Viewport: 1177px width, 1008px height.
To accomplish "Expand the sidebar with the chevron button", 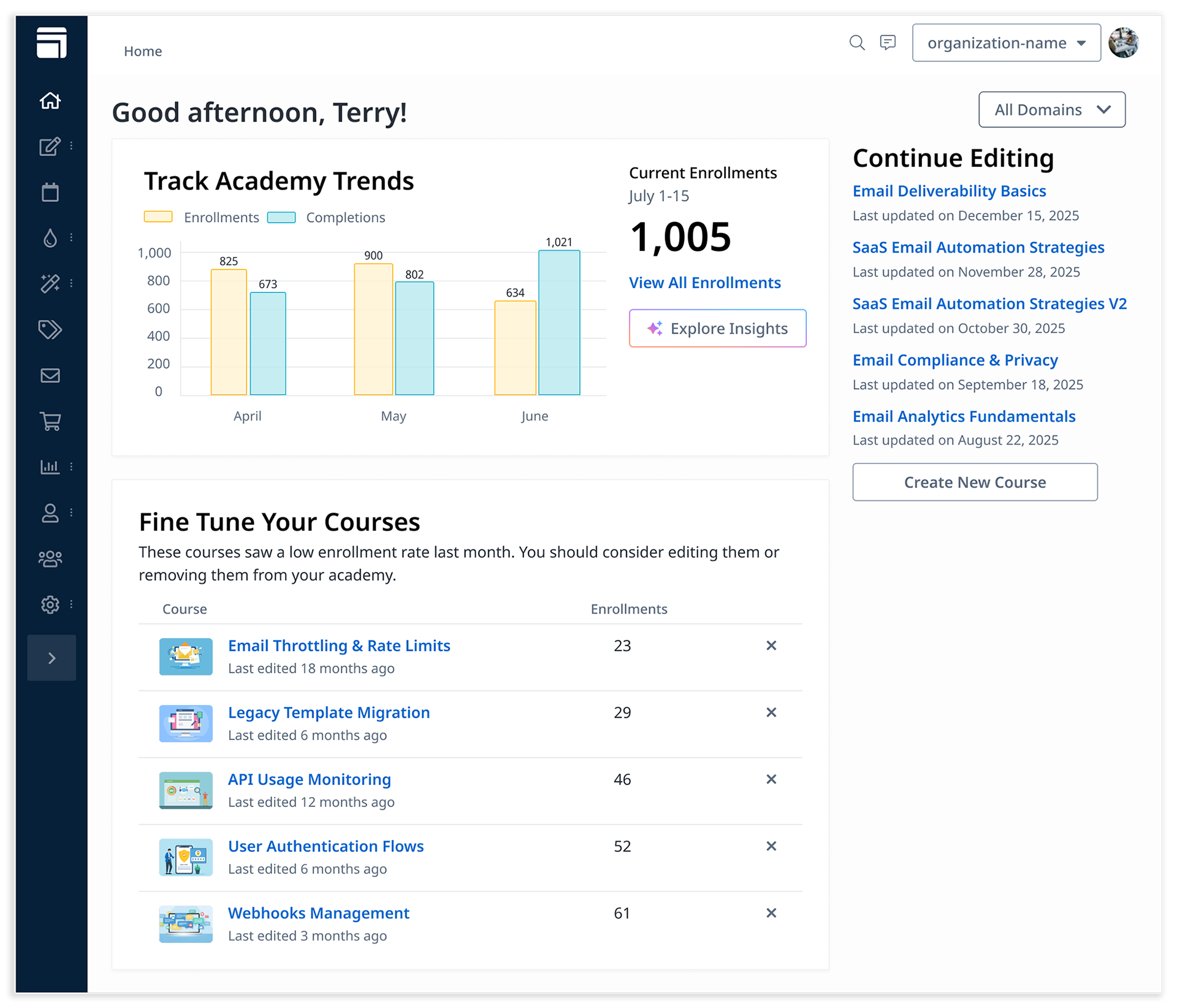I will pos(51,657).
